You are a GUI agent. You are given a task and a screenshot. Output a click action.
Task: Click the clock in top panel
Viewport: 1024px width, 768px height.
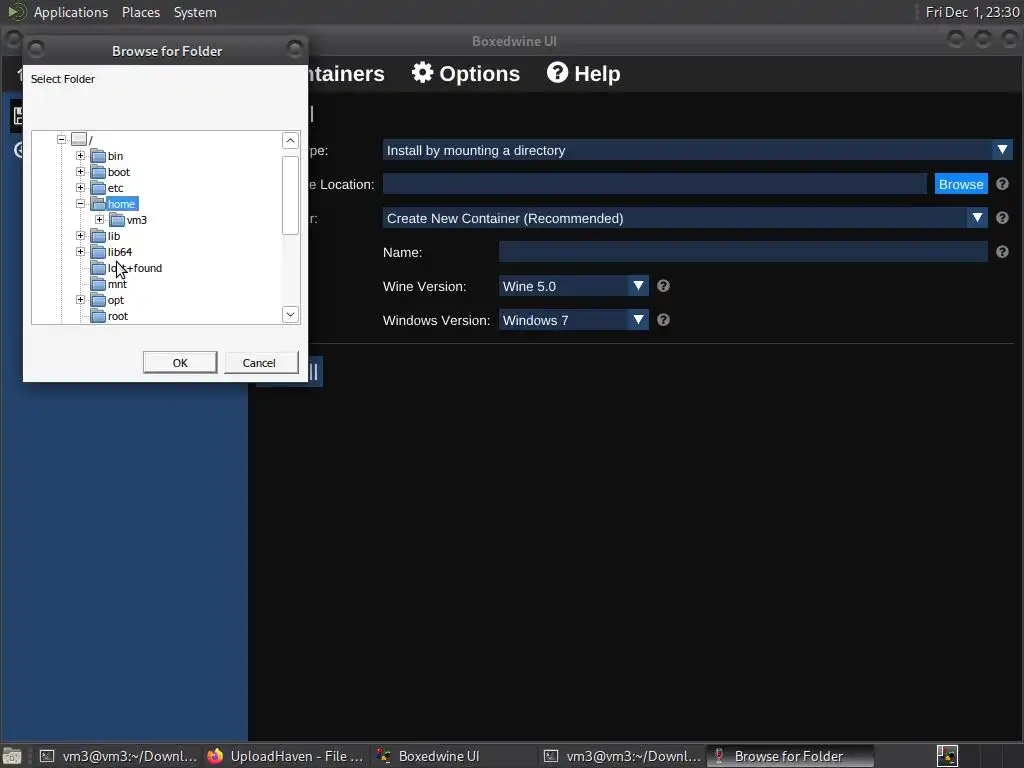(x=972, y=12)
